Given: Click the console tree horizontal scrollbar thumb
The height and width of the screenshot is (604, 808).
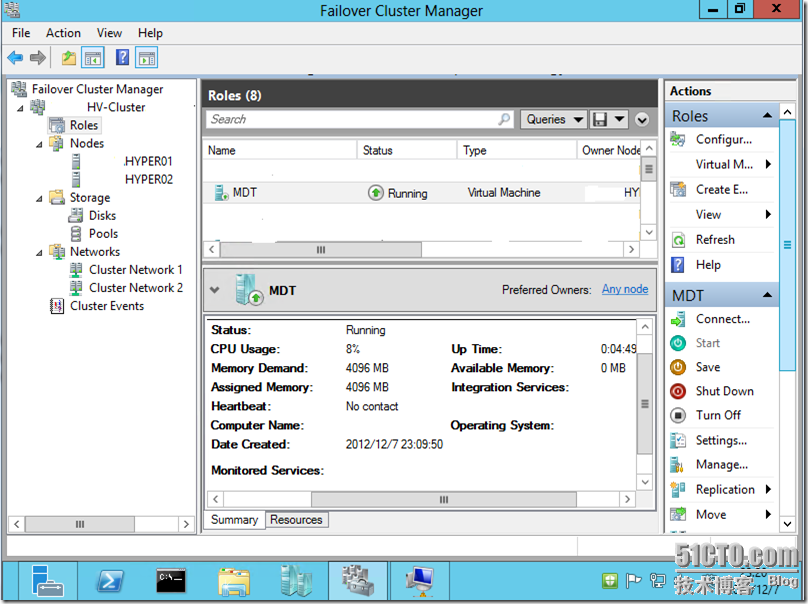Looking at the screenshot, I should [80, 524].
